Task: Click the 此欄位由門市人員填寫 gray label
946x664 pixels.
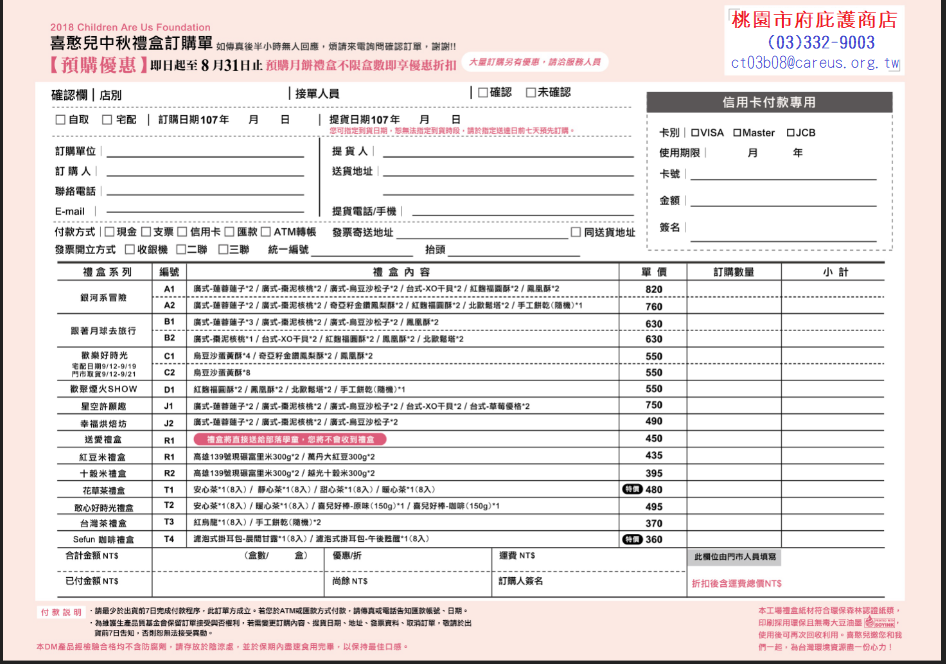Action: (x=734, y=557)
